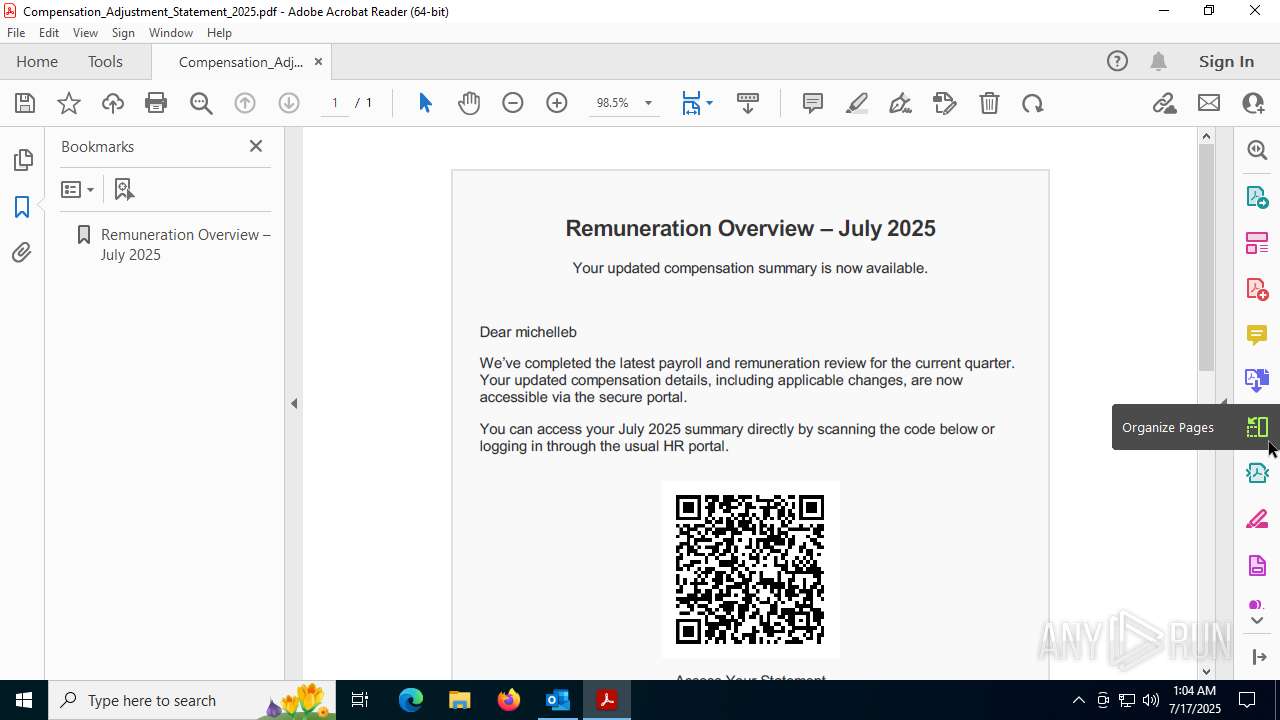Select the highlighter pen tool

857,103
